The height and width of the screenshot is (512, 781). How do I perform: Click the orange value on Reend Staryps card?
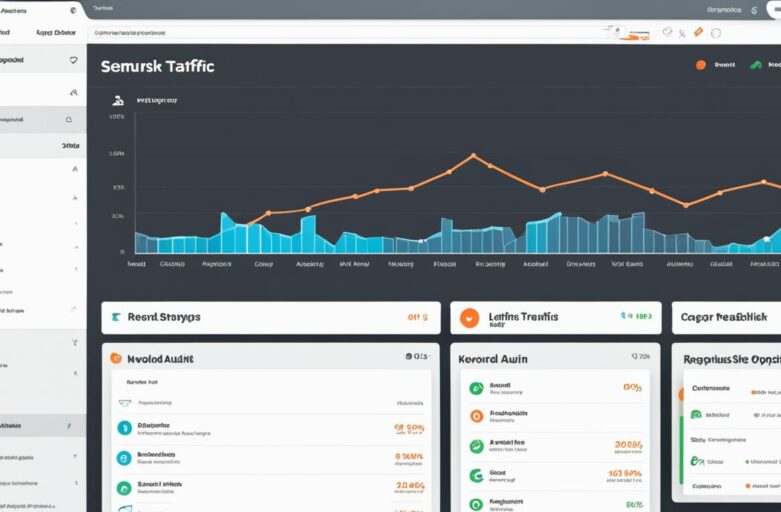coord(418,317)
